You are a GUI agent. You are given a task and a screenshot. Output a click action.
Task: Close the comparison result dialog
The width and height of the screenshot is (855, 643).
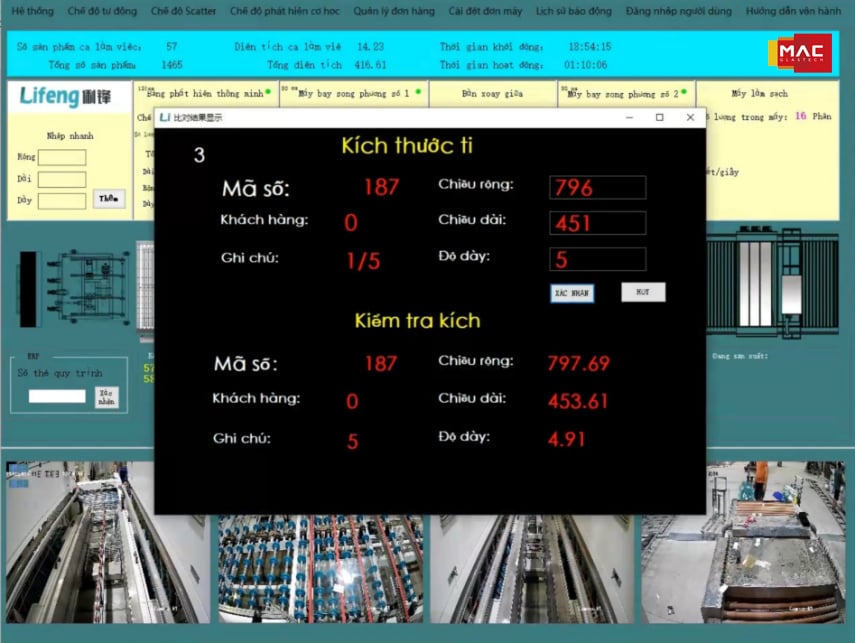[x=690, y=117]
